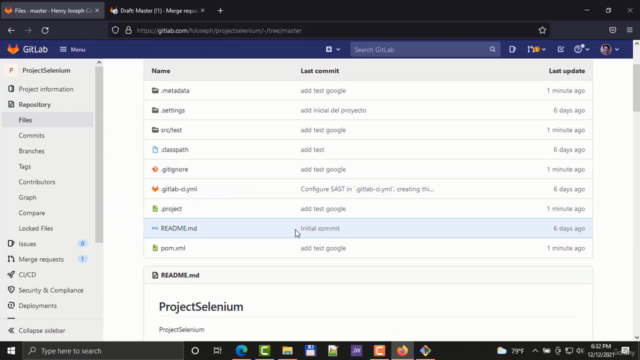Click the Security shield sidebar icon
Image resolution: width=640 pixels, height=360 pixels.
11,290
